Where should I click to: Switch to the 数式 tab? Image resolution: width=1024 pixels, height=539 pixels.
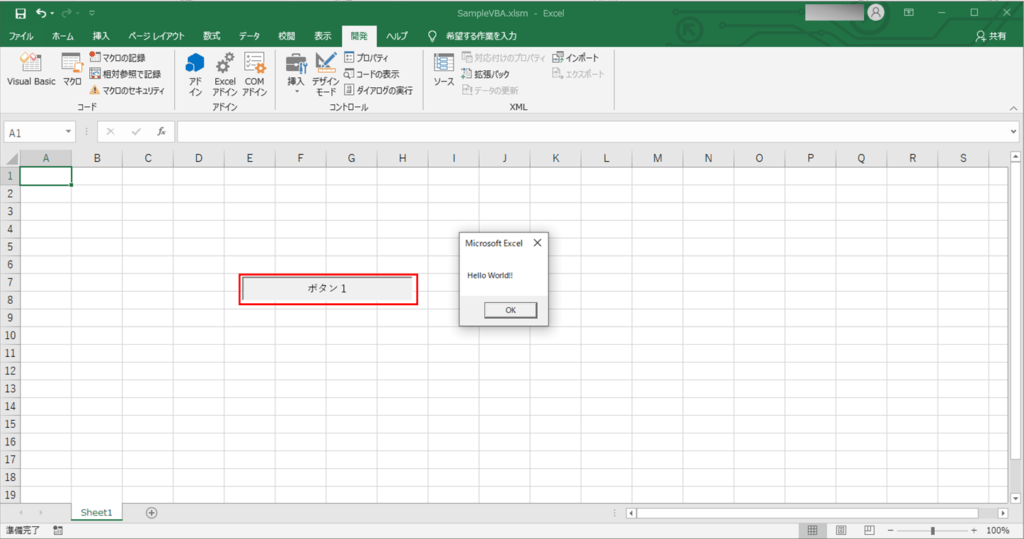pyautogui.click(x=212, y=36)
